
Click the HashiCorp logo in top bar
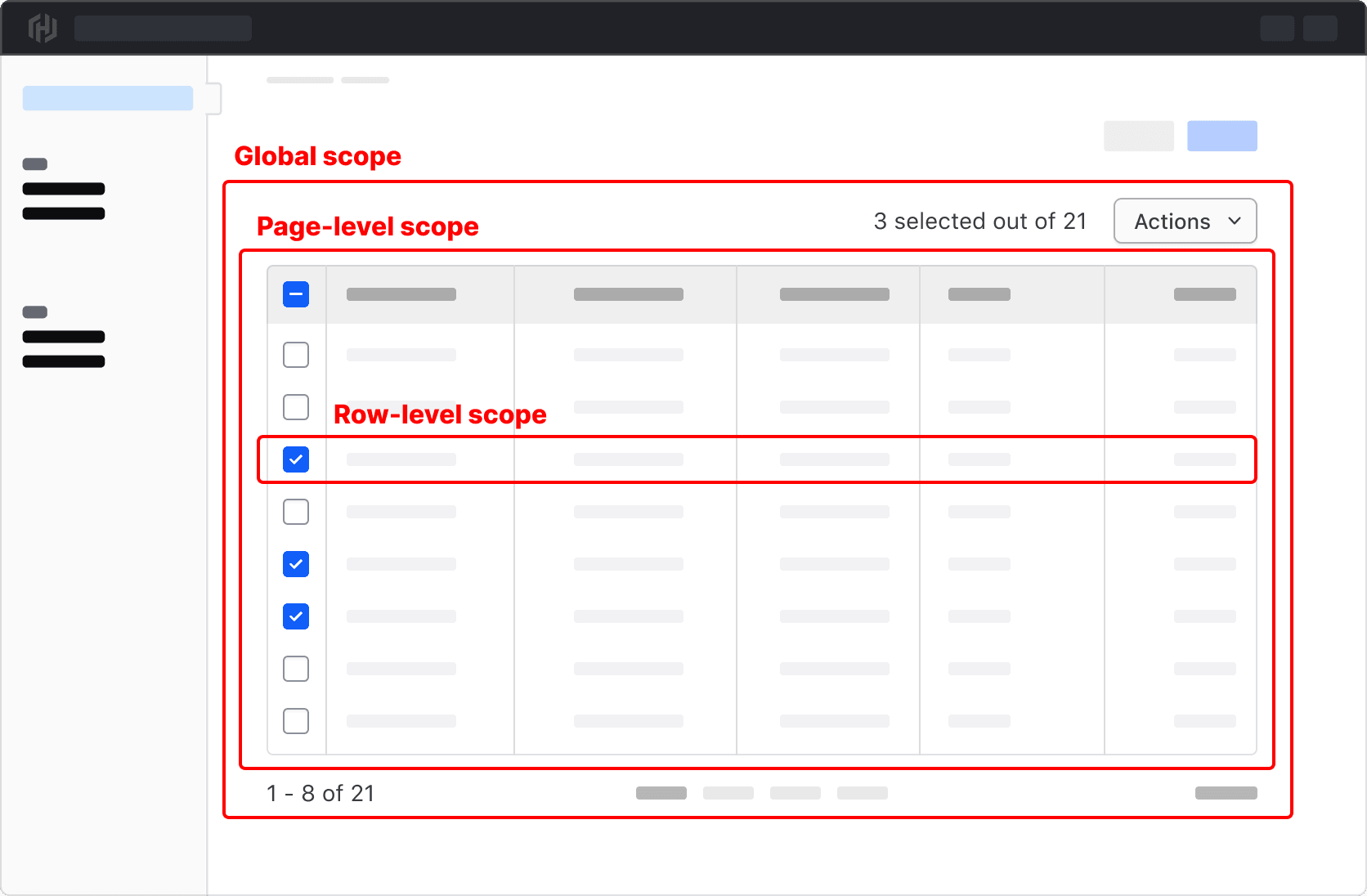point(43,29)
